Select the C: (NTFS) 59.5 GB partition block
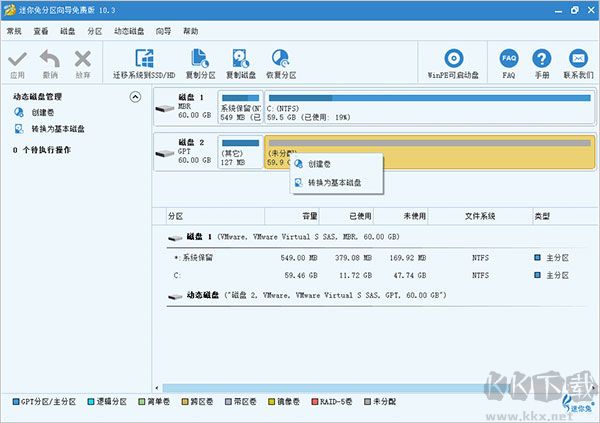This screenshot has width=600, height=423. pyautogui.click(x=429, y=107)
